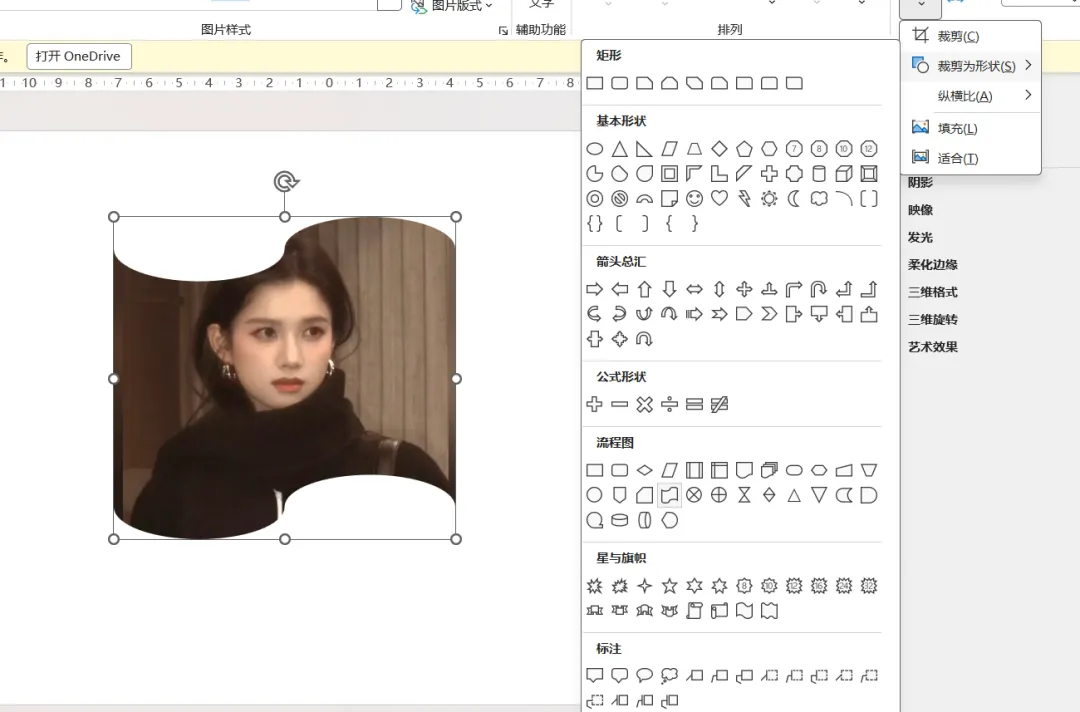Choose 适合(T) fit option

[970, 158]
